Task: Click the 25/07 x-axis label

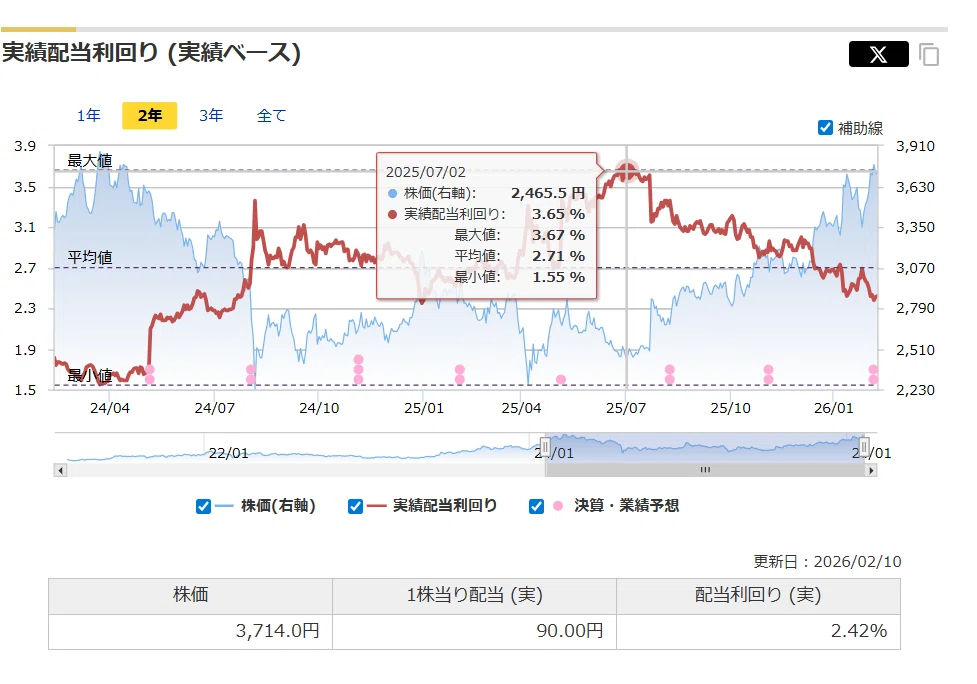Action: [x=626, y=409]
